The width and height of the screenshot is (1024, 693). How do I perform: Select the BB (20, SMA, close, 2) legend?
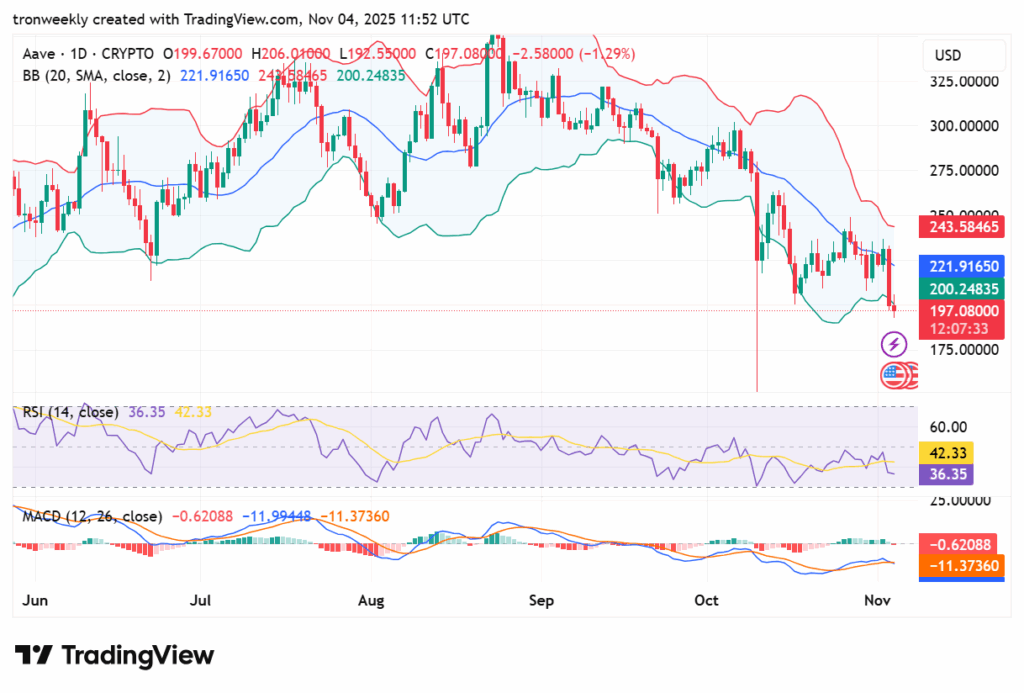point(96,75)
